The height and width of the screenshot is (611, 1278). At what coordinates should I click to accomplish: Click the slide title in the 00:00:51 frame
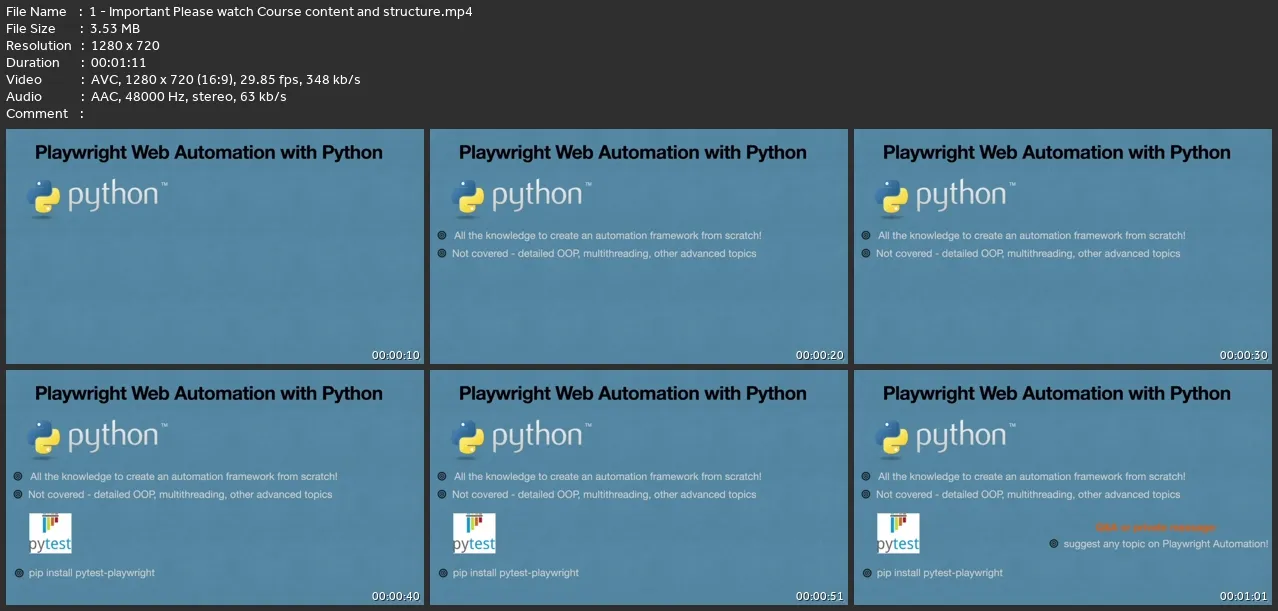(633, 394)
